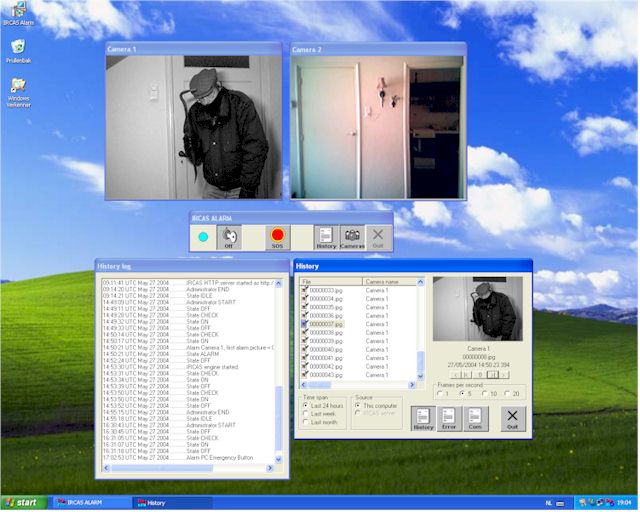Click History log window title bar
640x512 pixels.
tap(192, 266)
